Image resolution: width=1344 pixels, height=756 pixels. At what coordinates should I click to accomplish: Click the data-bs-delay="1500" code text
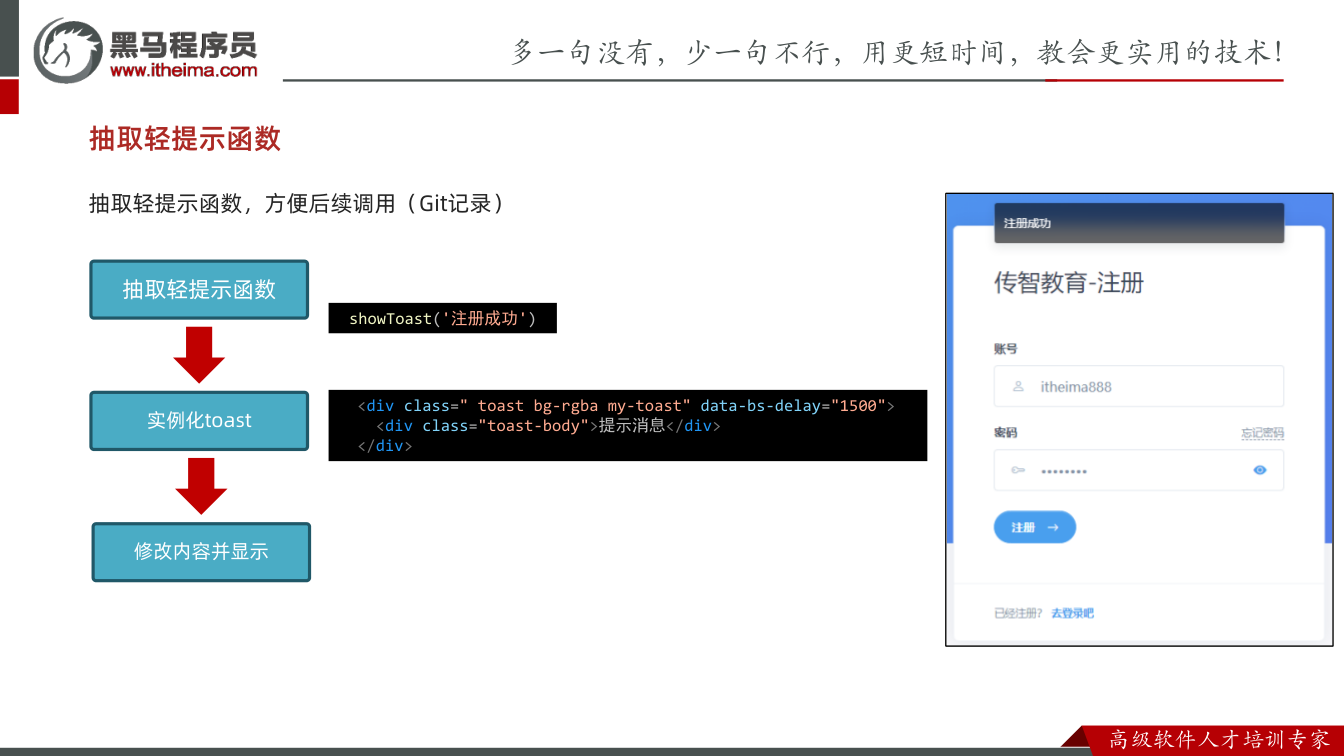pos(792,406)
